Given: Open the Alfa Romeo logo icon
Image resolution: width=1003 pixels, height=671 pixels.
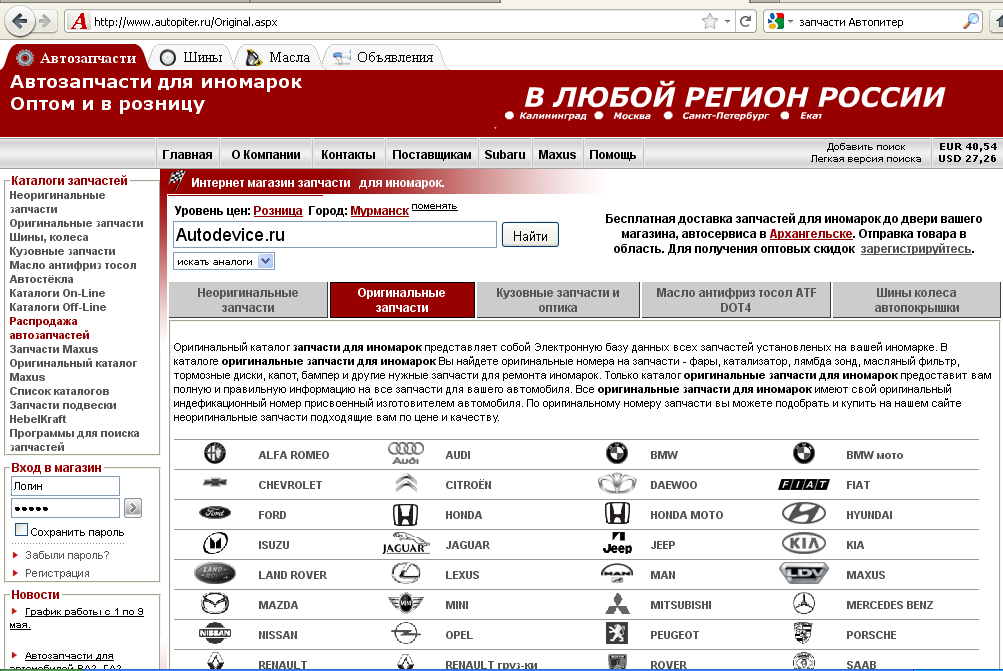Looking at the screenshot, I should [215, 454].
